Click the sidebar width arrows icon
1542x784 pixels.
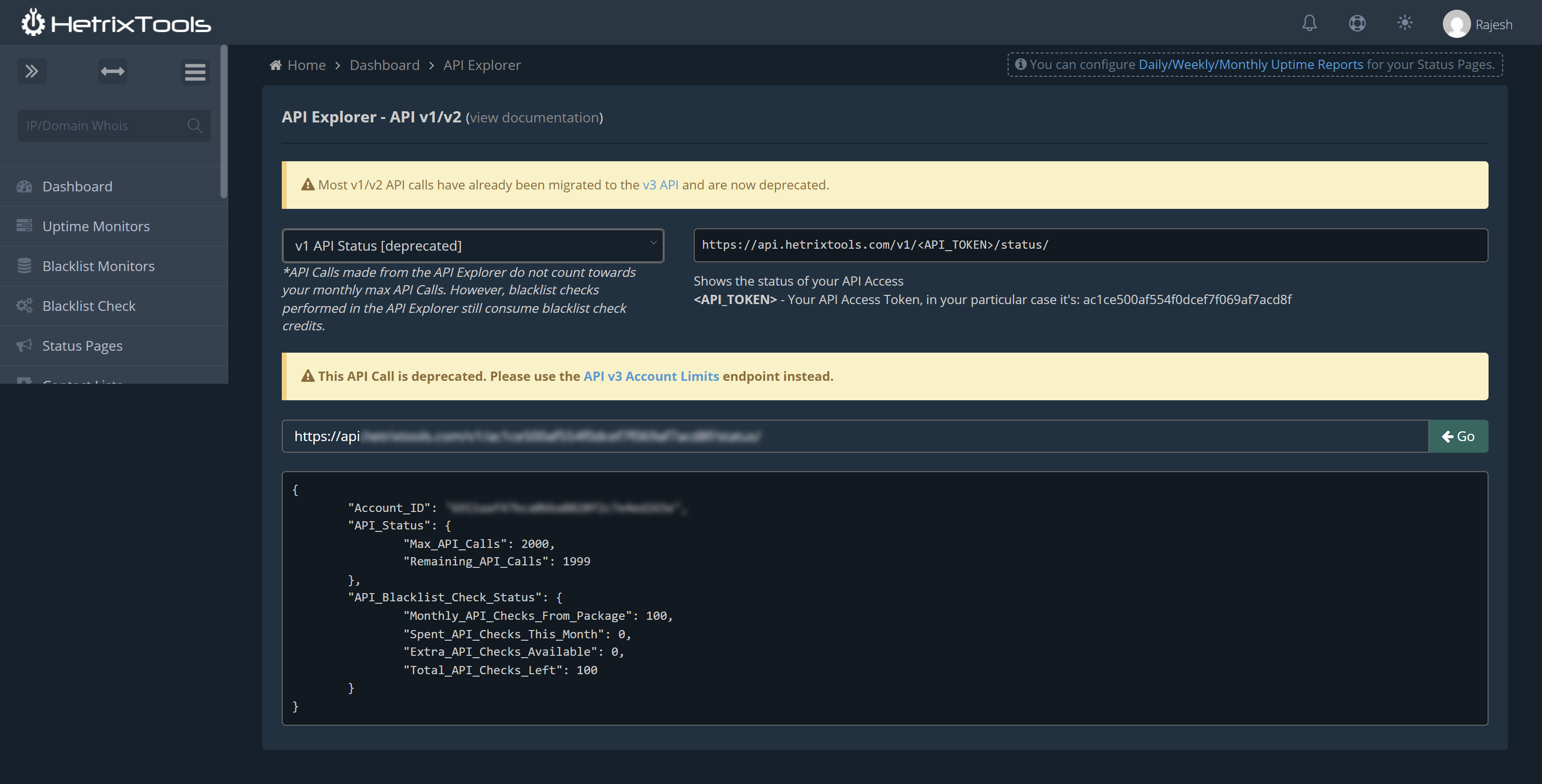(113, 71)
